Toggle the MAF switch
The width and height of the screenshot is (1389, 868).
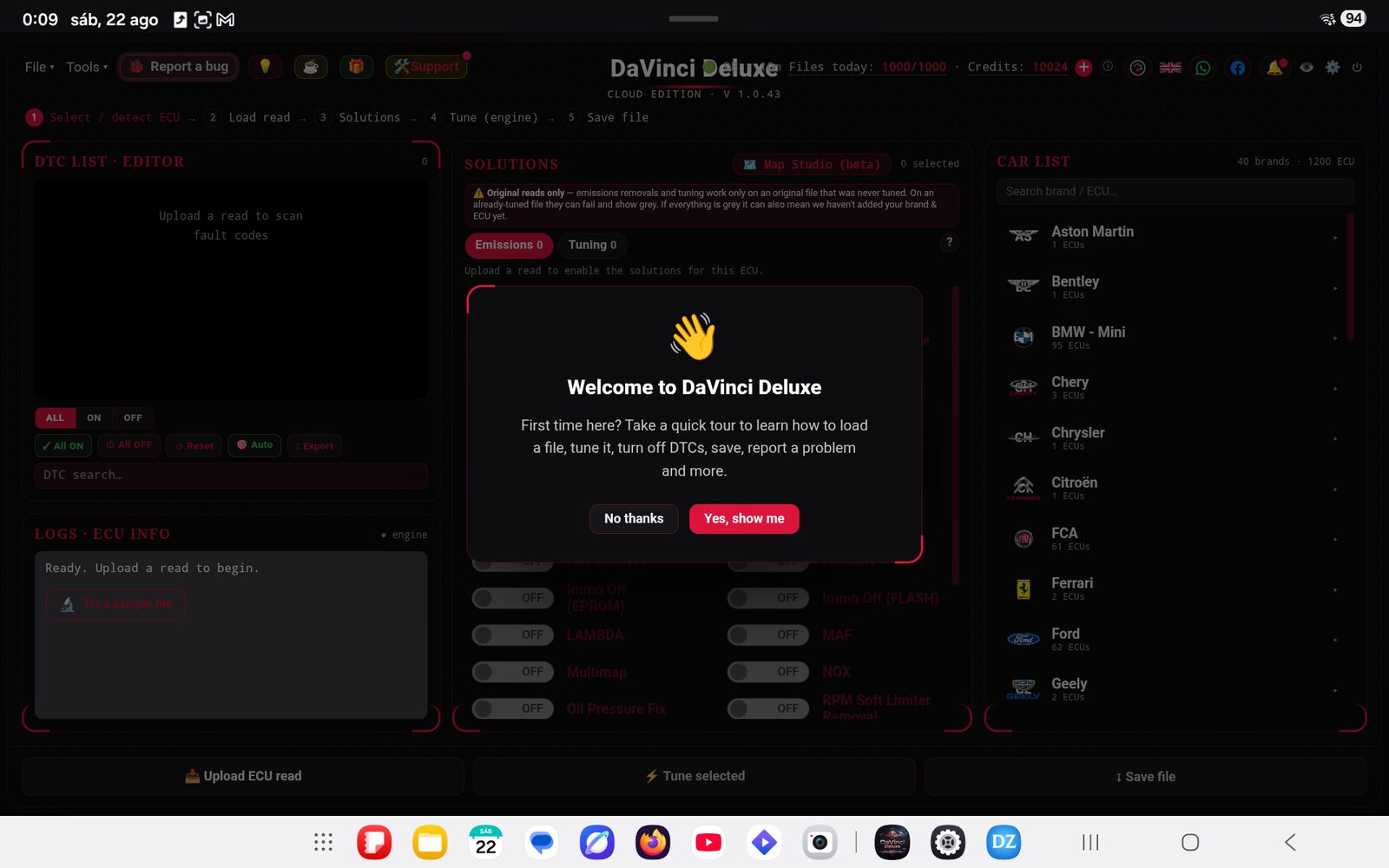[768, 635]
